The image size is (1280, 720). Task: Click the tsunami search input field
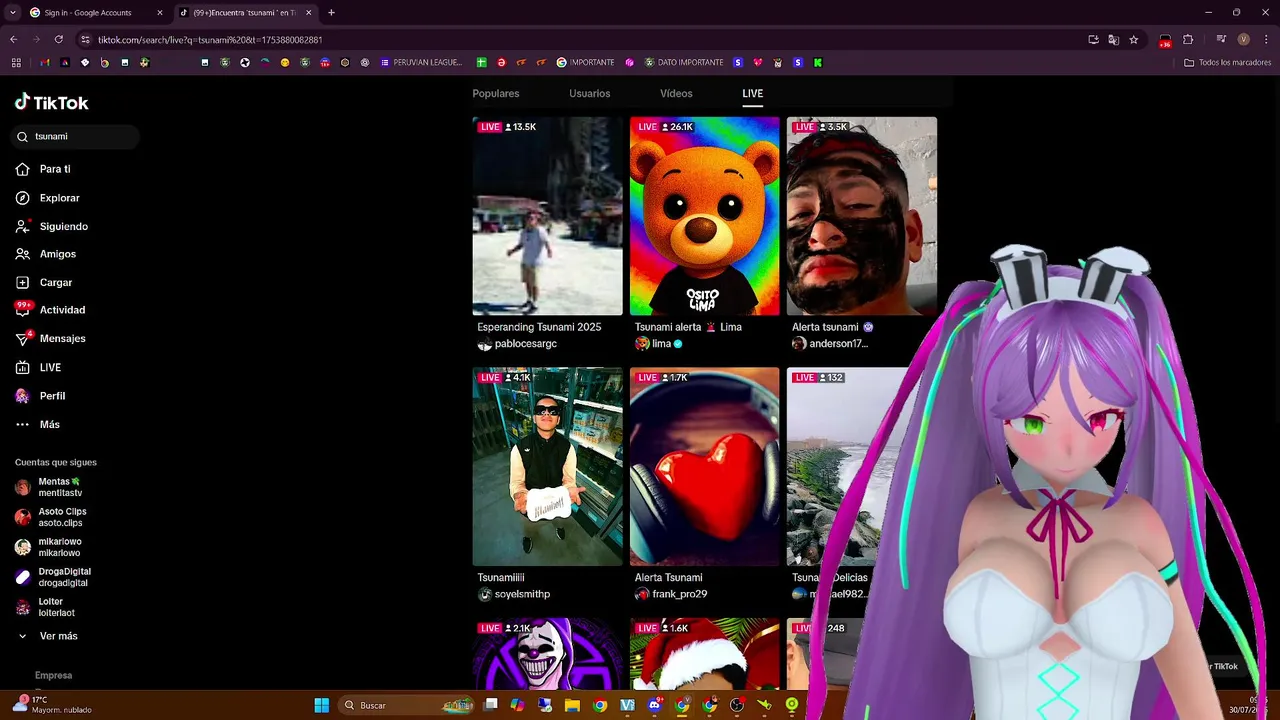click(76, 136)
